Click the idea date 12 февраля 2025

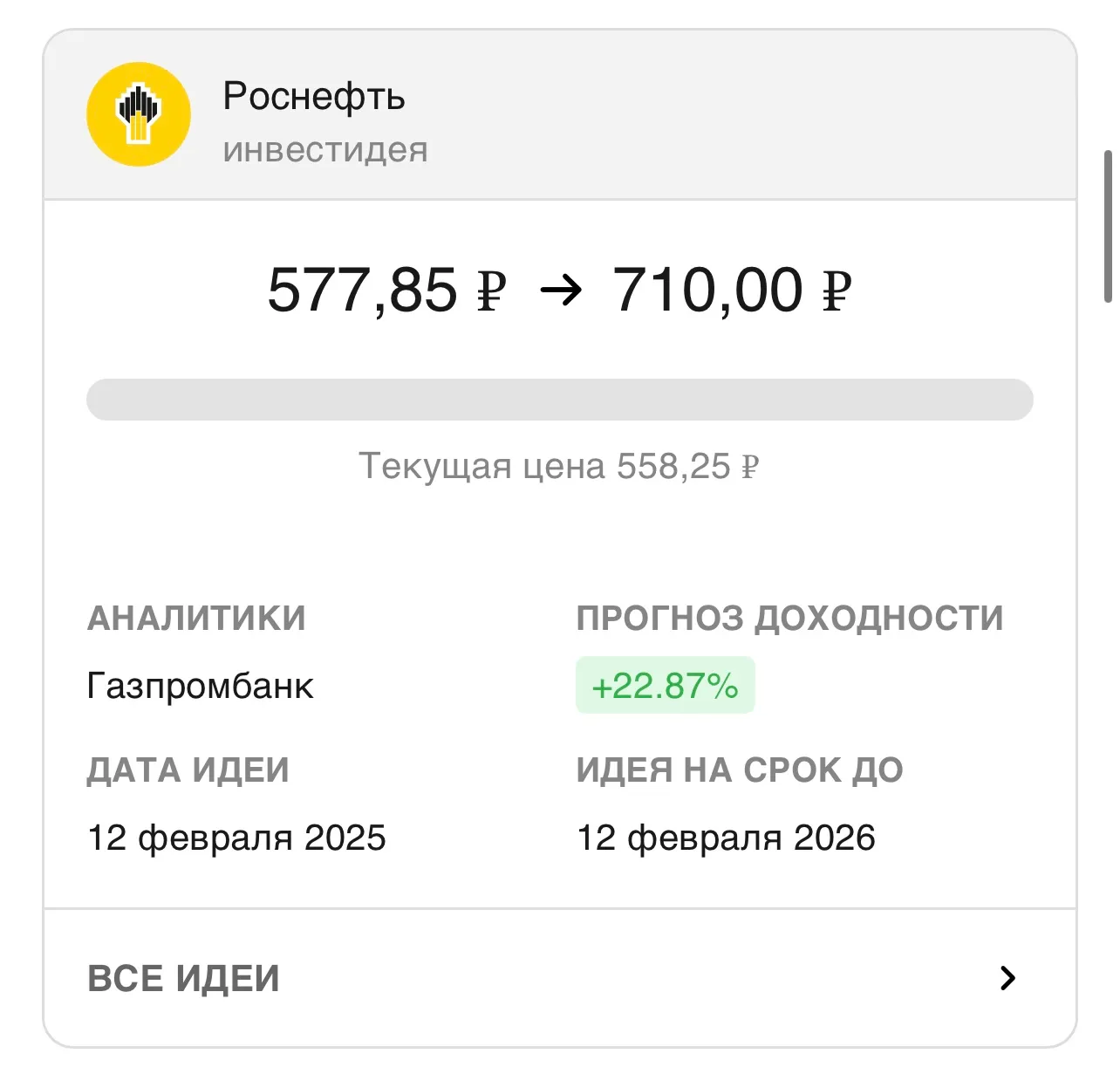[236, 838]
